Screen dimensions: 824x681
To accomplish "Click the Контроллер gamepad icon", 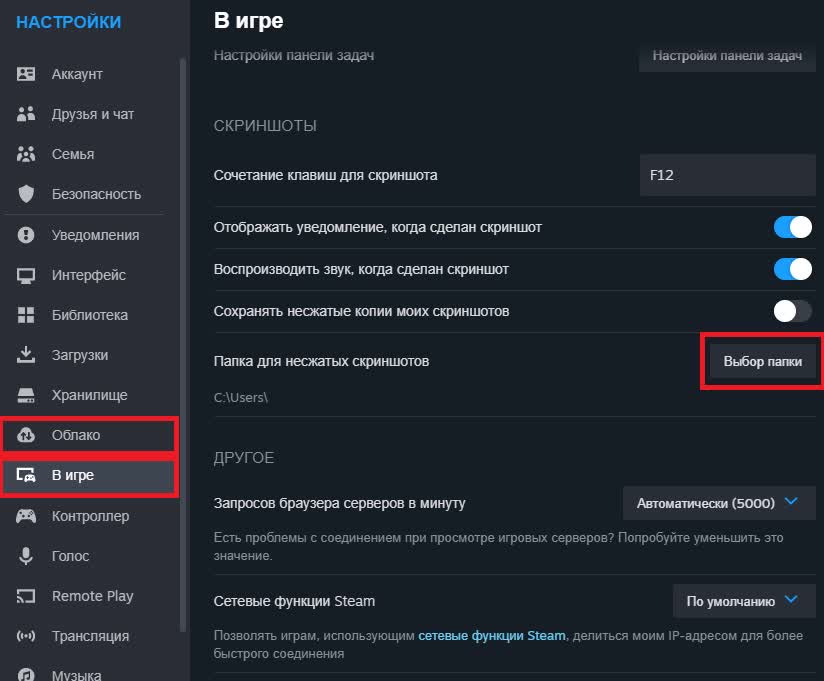I will (x=26, y=516).
